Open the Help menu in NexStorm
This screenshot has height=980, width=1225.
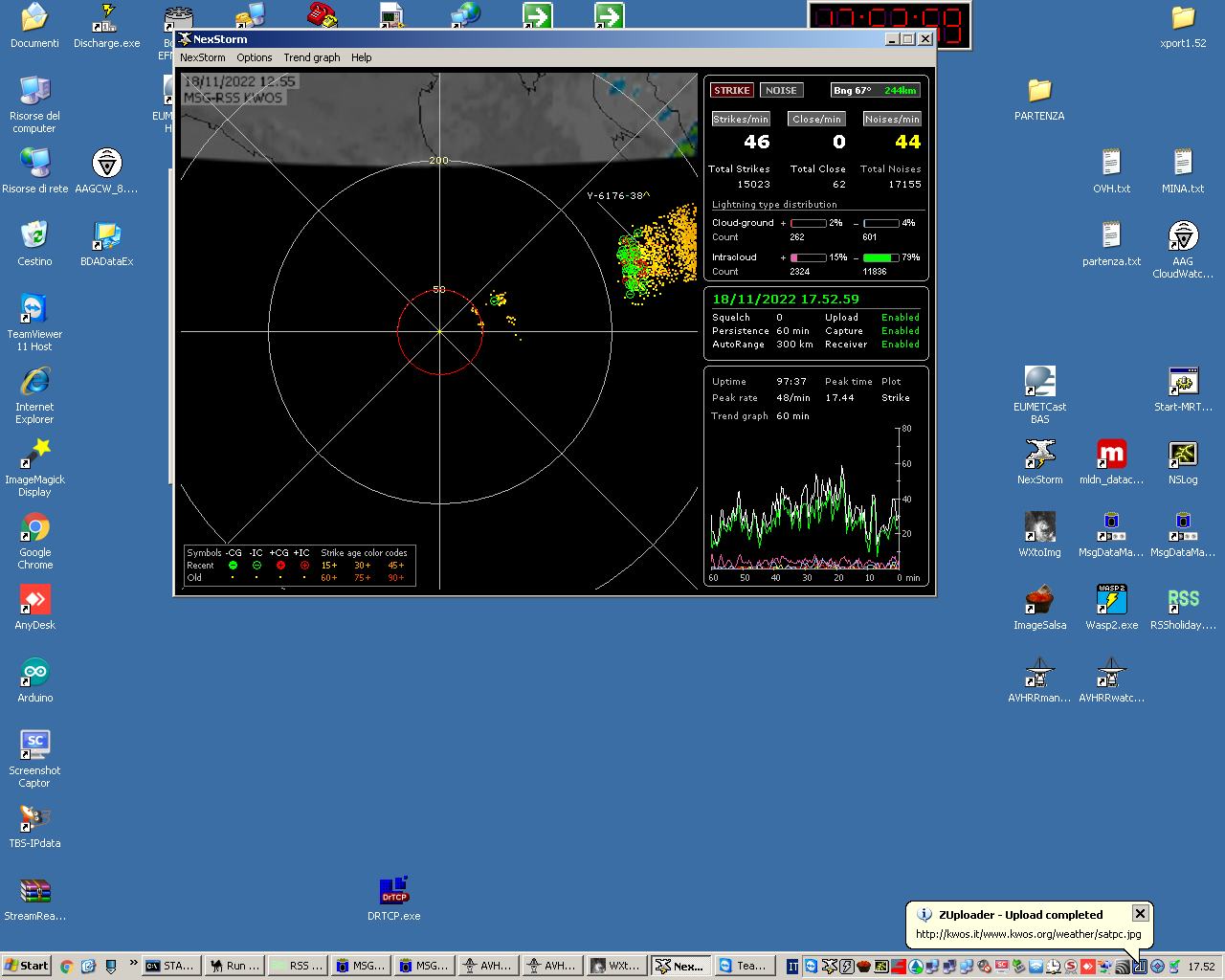click(361, 57)
